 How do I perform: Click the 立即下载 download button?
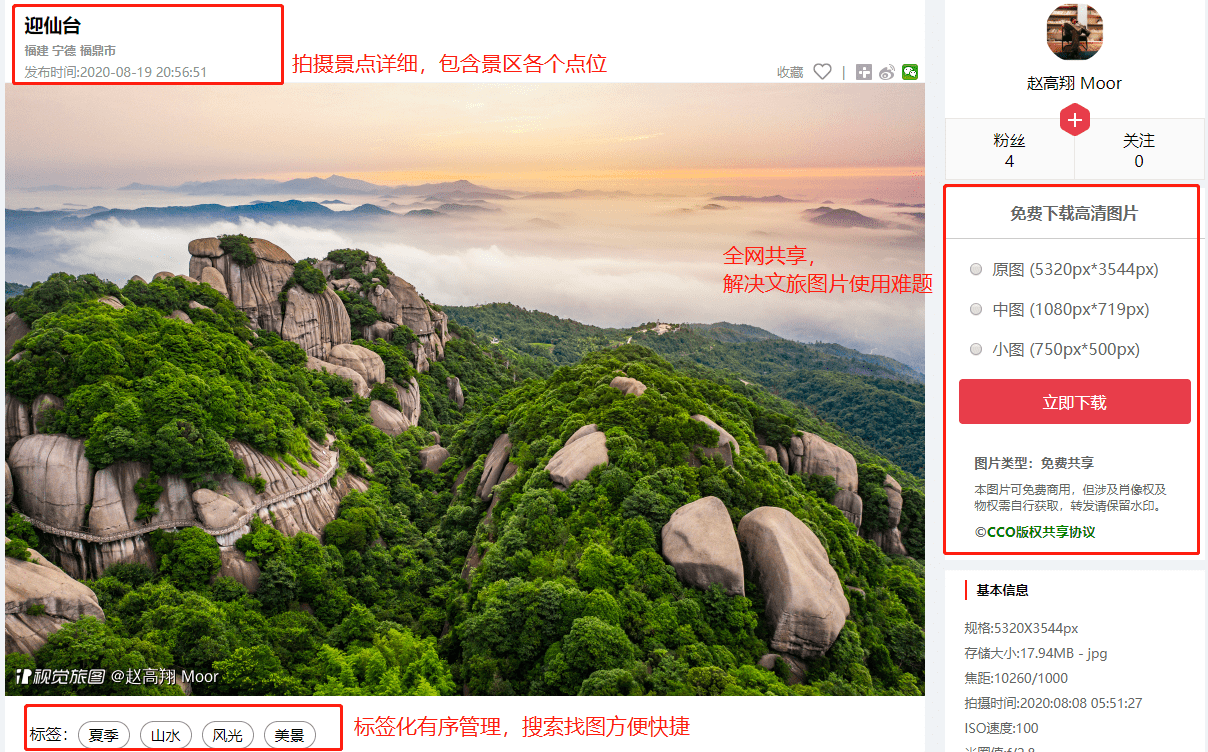1075,402
